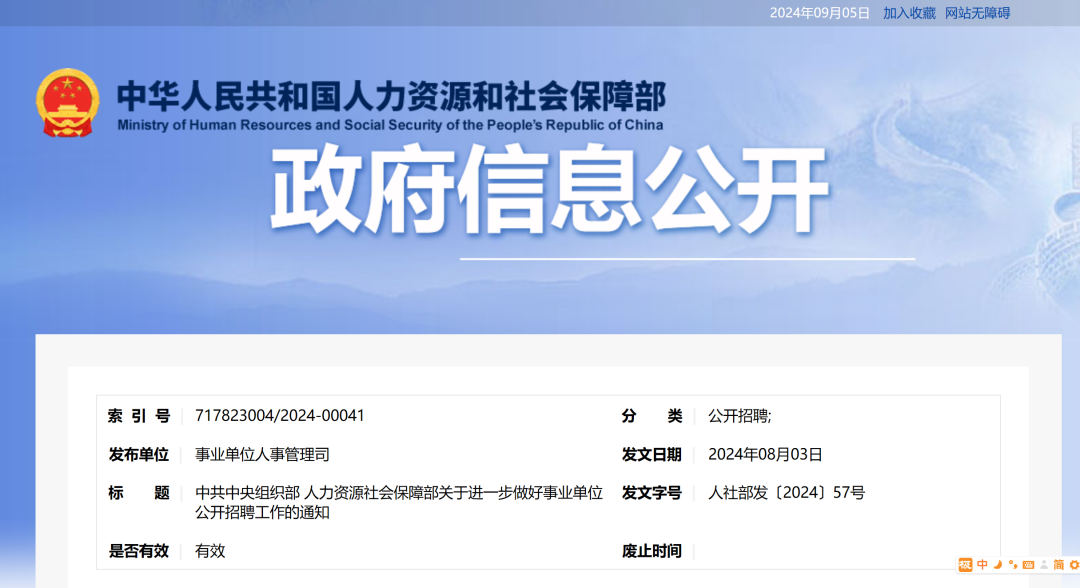This screenshot has width=1080, height=588.
Task: Click 加入收藏 link in top bar
Action: (x=909, y=13)
